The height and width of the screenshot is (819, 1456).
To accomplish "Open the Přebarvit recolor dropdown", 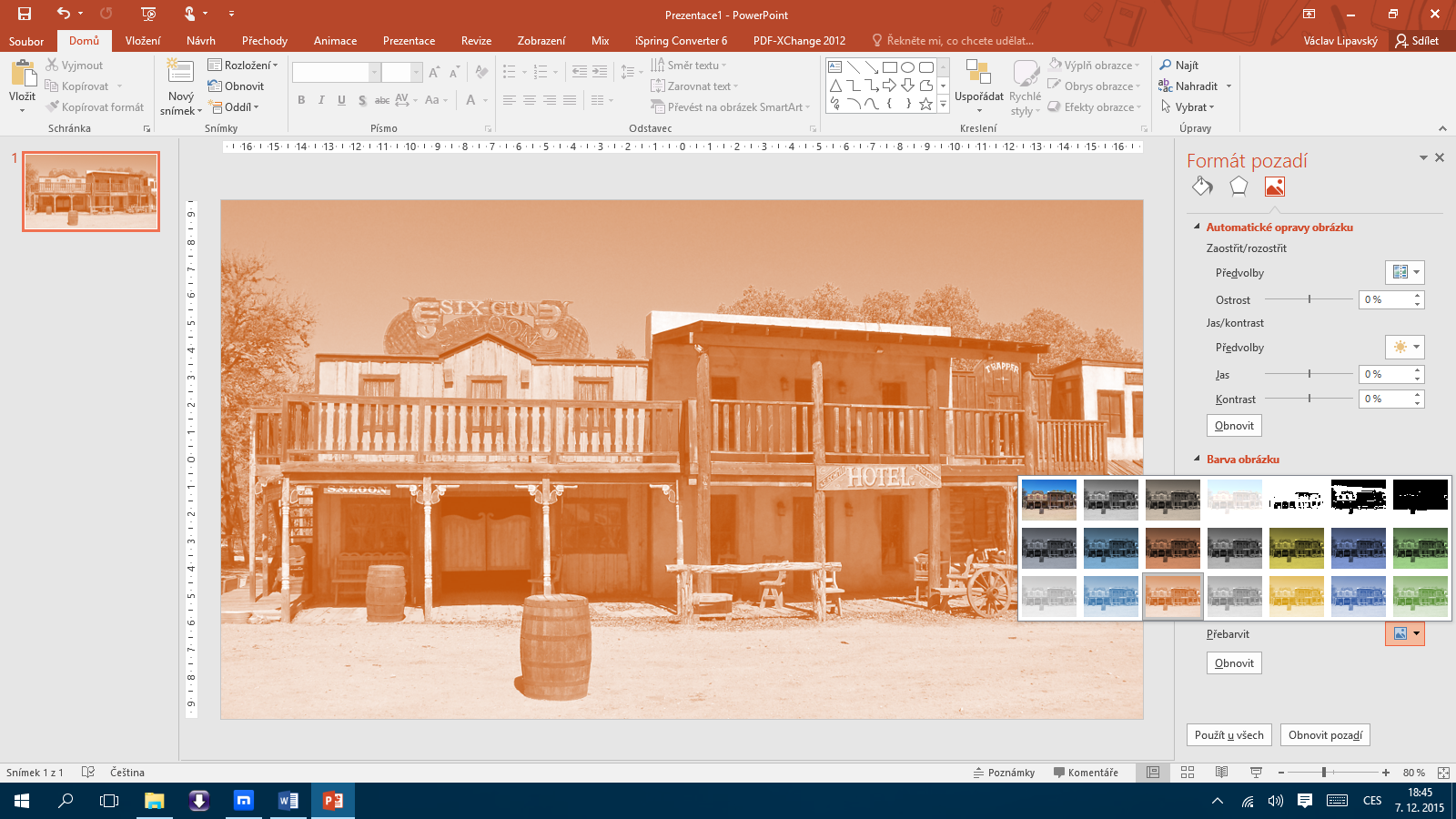I will pyautogui.click(x=1405, y=633).
